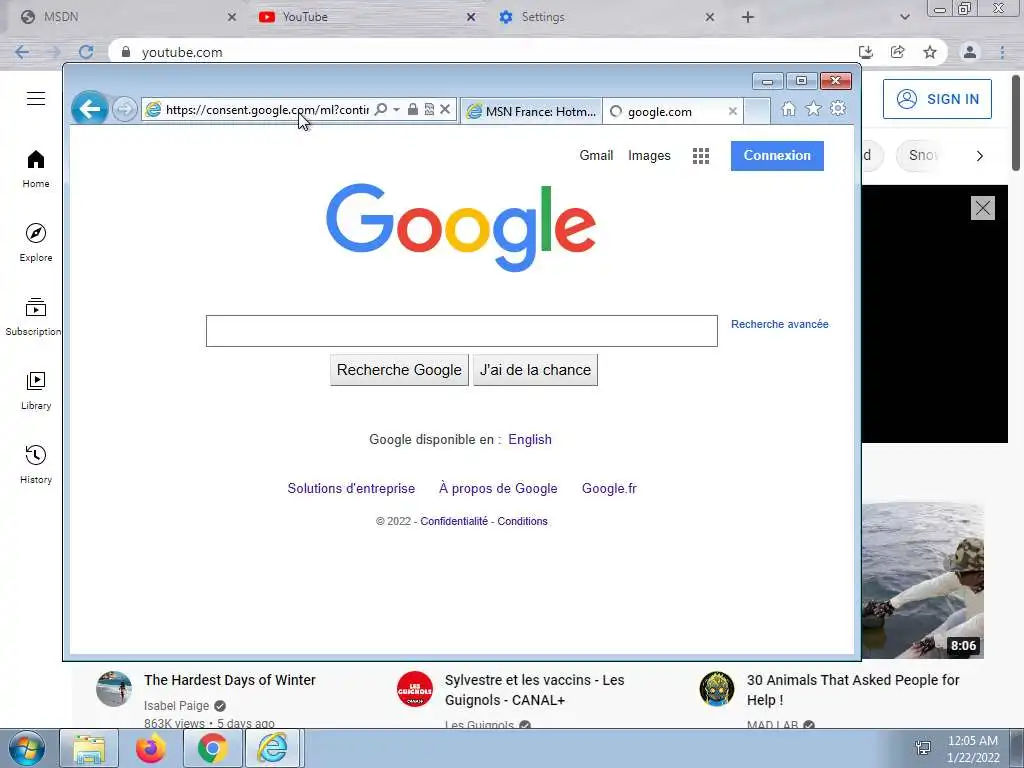
Task: Reload the YouTube page in Chrome
Action: point(86,52)
